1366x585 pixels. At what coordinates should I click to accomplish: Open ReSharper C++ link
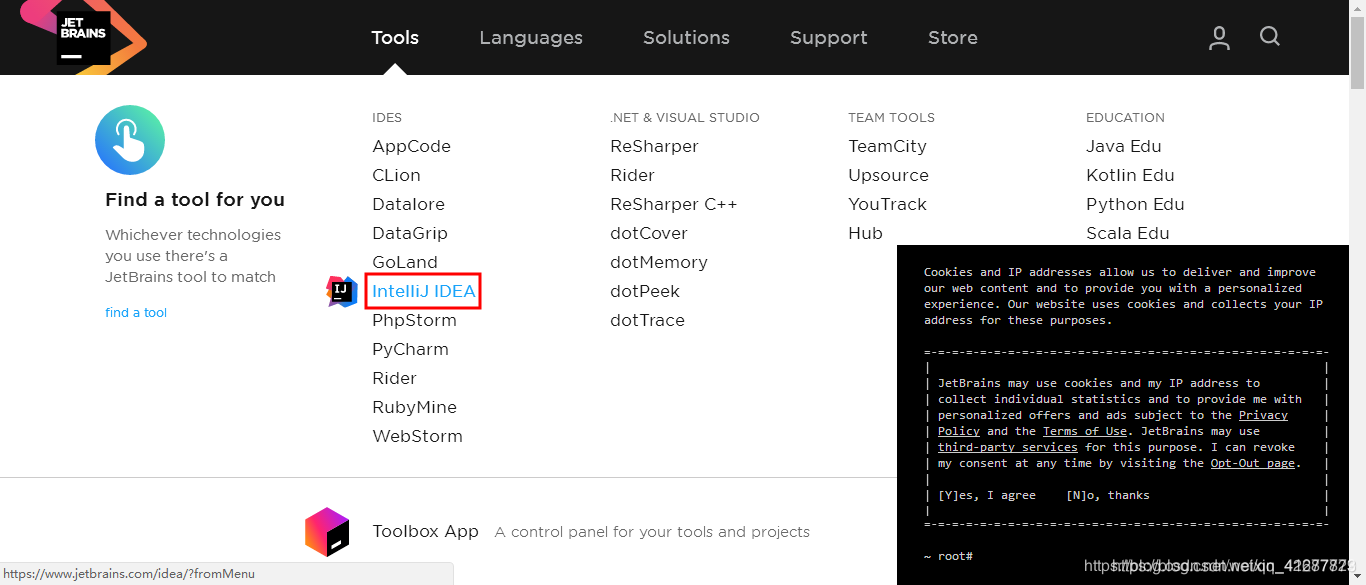674,204
